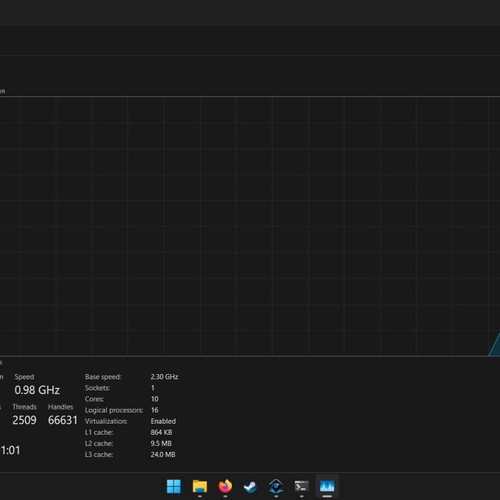This screenshot has height=500, width=500.
Task: Click the Task Manager taskbar icon
Action: point(327,486)
